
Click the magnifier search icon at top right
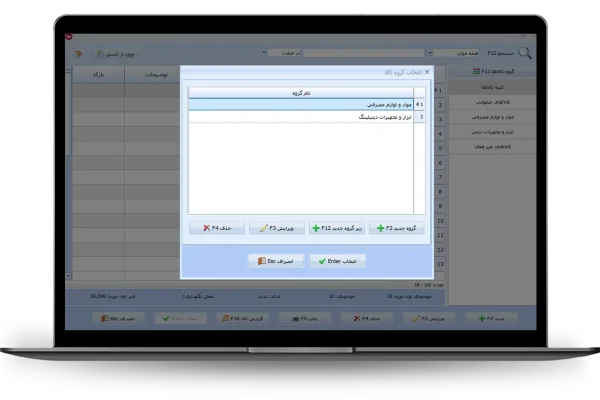pyautogui.click(x=523, y=53)
